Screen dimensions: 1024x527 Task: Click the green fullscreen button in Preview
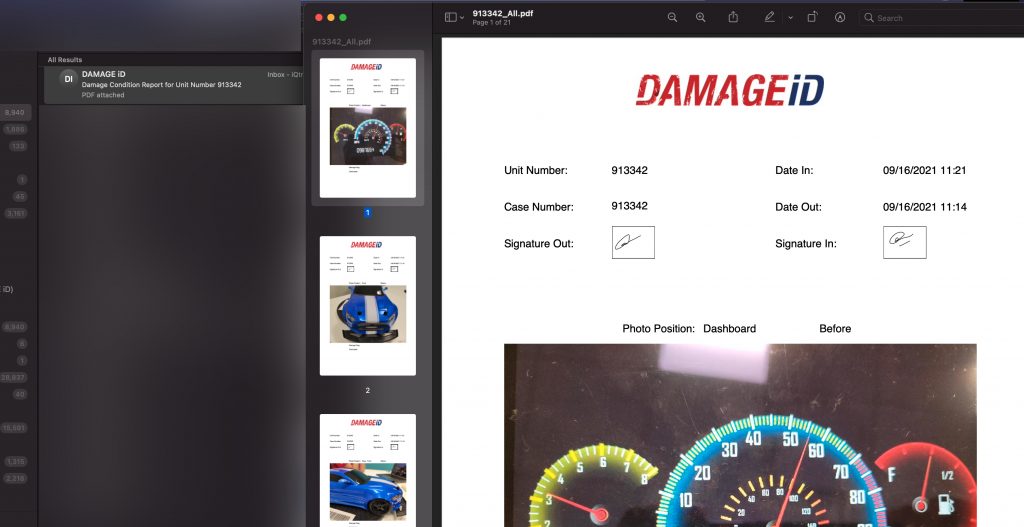point(343,18)
